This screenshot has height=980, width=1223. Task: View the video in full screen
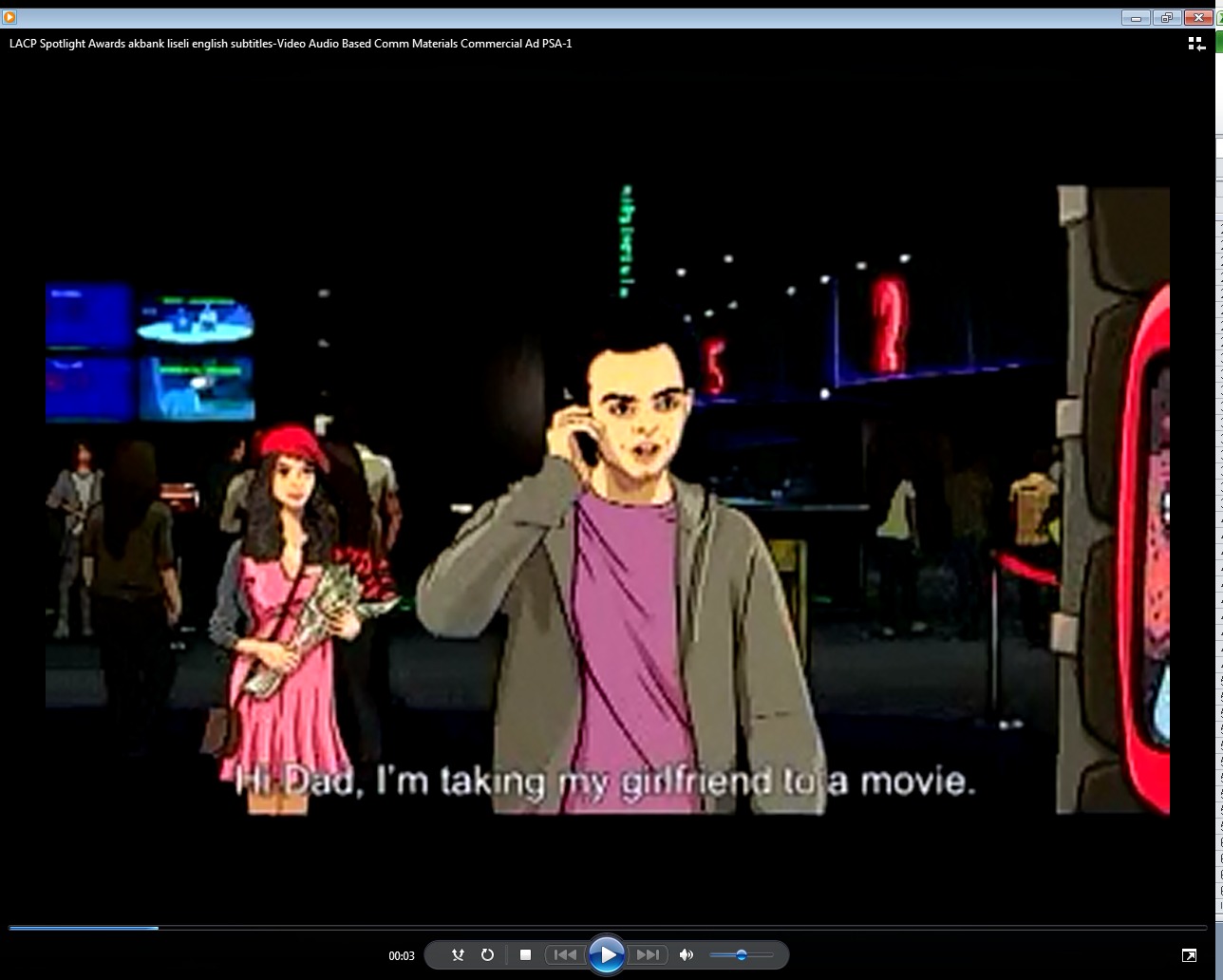click(1189, 955)
